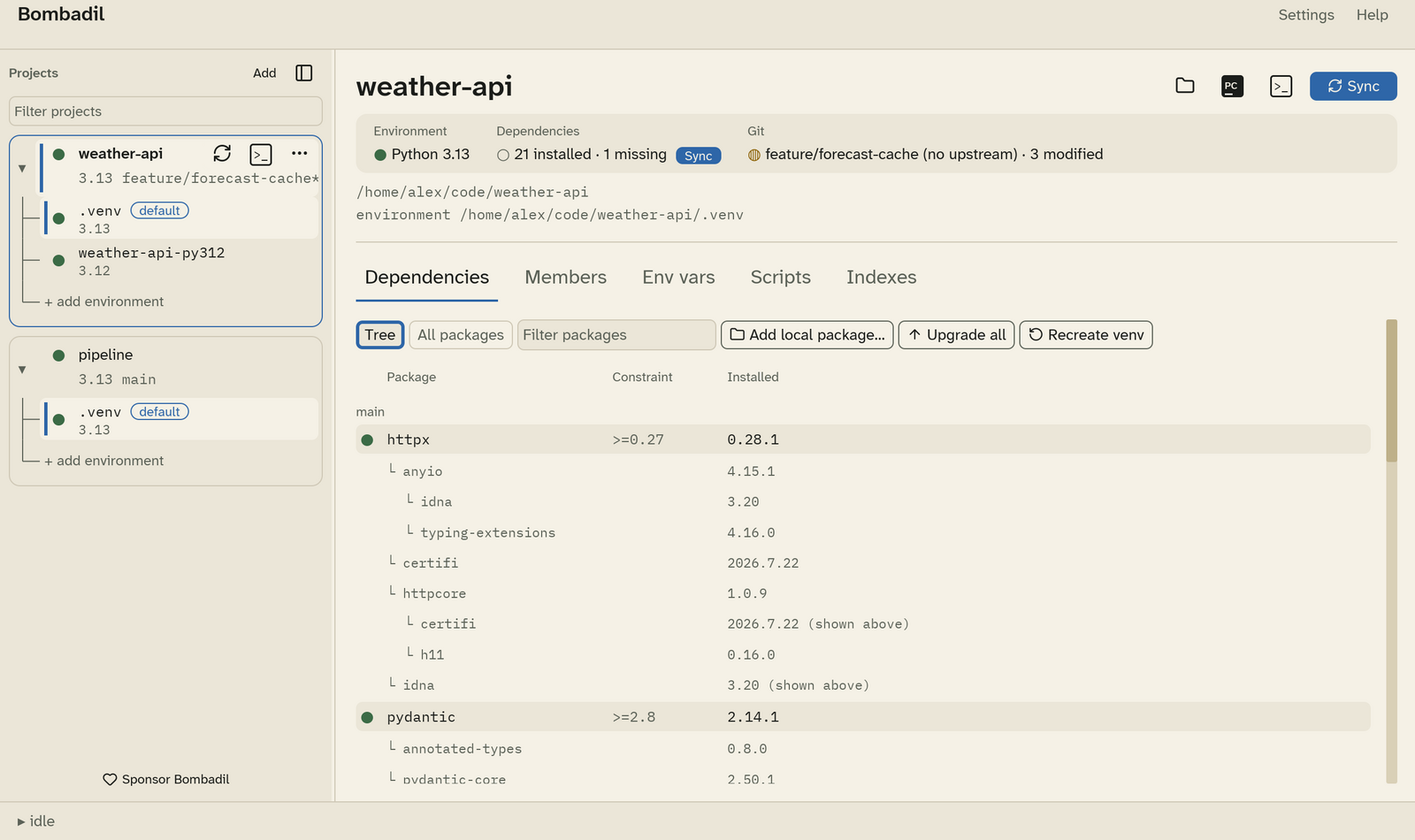This screenshot has height=840, width=1415.
Task: Expand the idle status log
Action: (35, 821)
